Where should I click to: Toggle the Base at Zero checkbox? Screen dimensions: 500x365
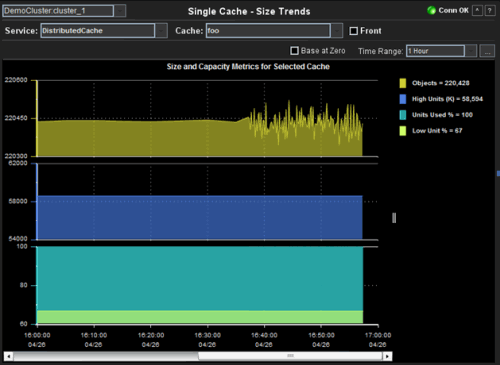point(294,51)
